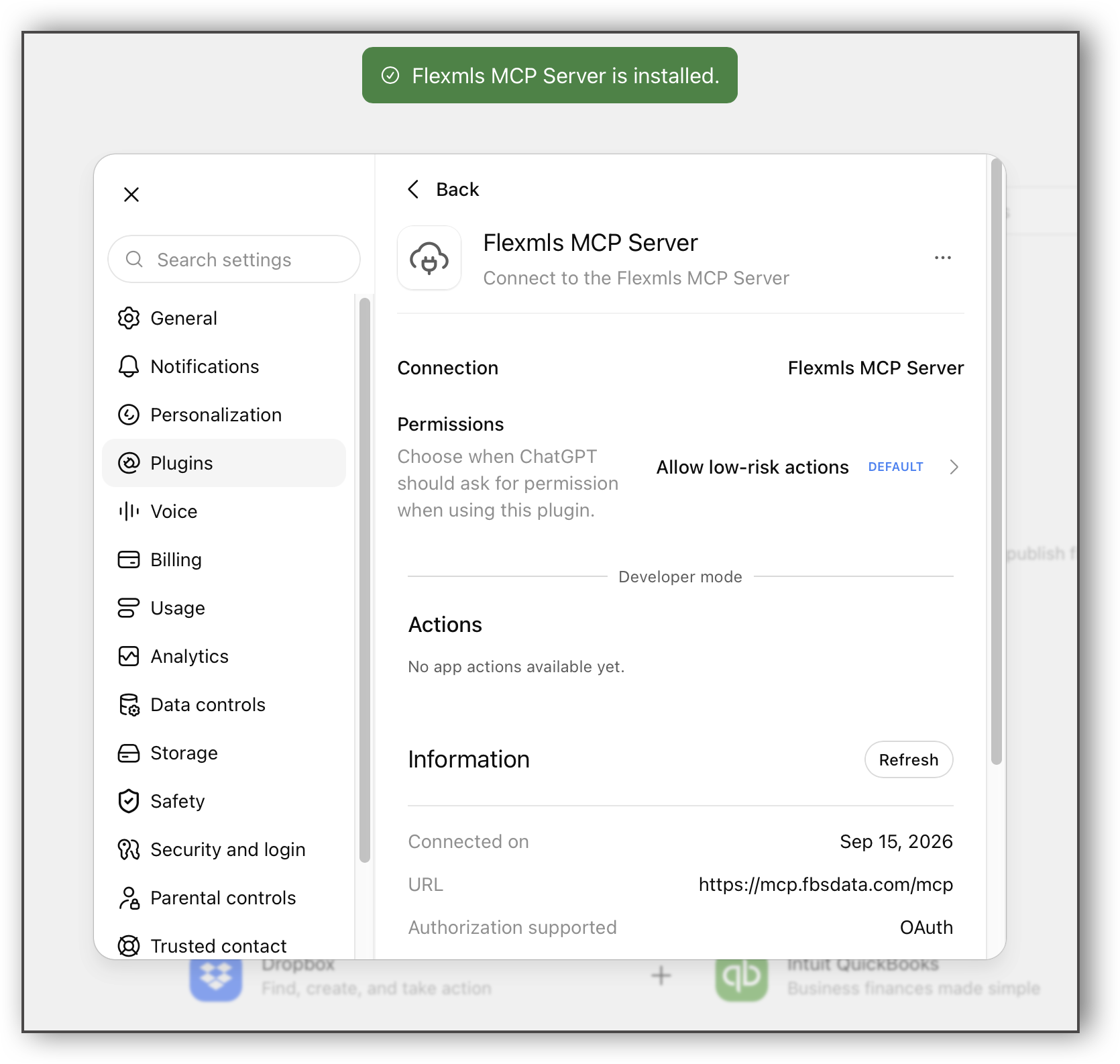Click the Actions section heading

point(445,625)
